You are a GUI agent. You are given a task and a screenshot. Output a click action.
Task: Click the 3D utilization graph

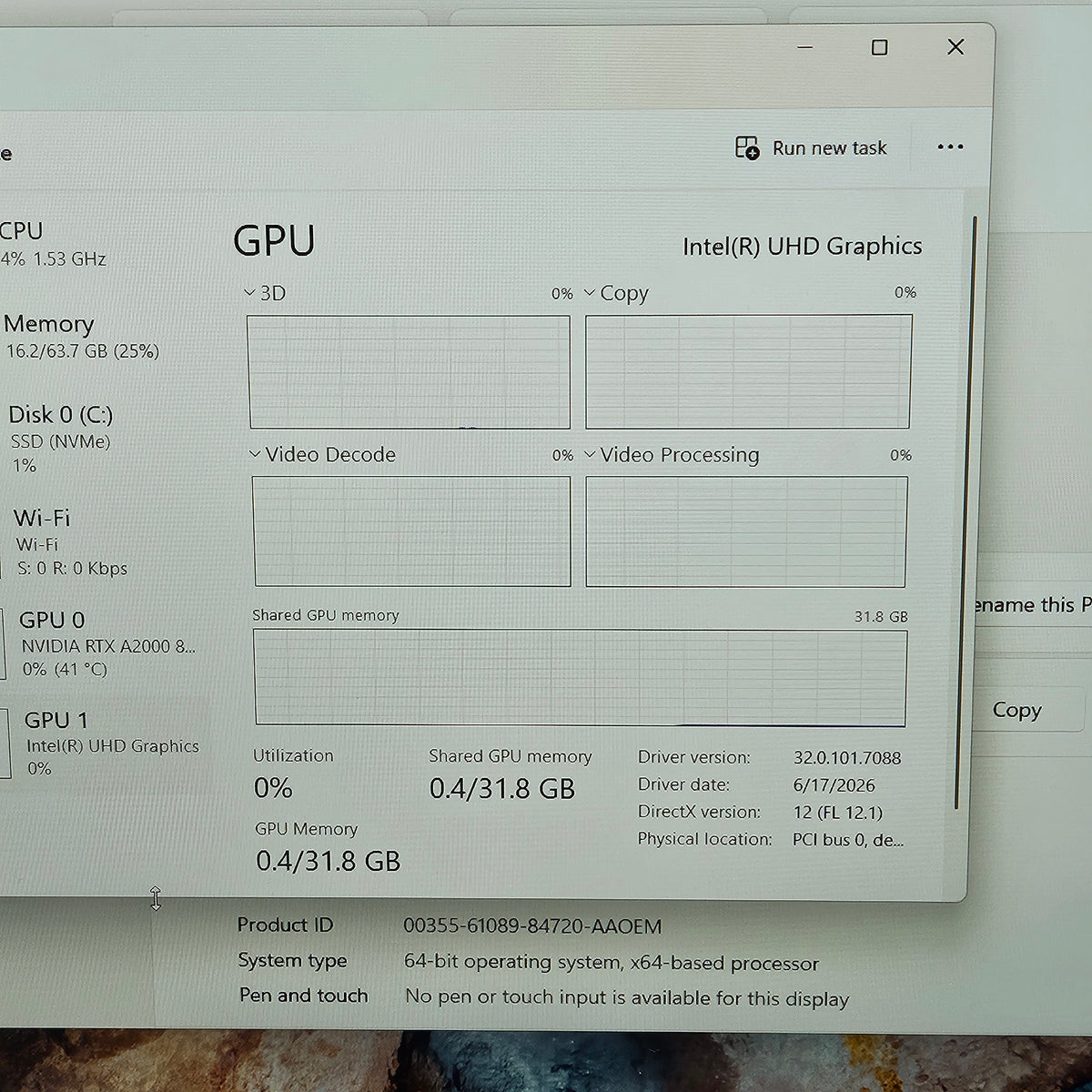click(409, 372)
